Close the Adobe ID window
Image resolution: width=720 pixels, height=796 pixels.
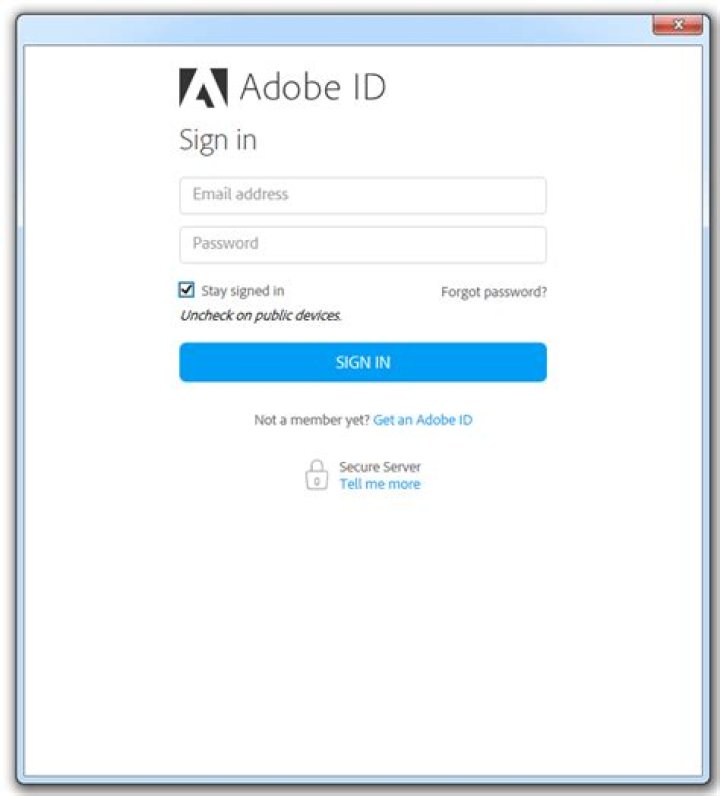677,25
